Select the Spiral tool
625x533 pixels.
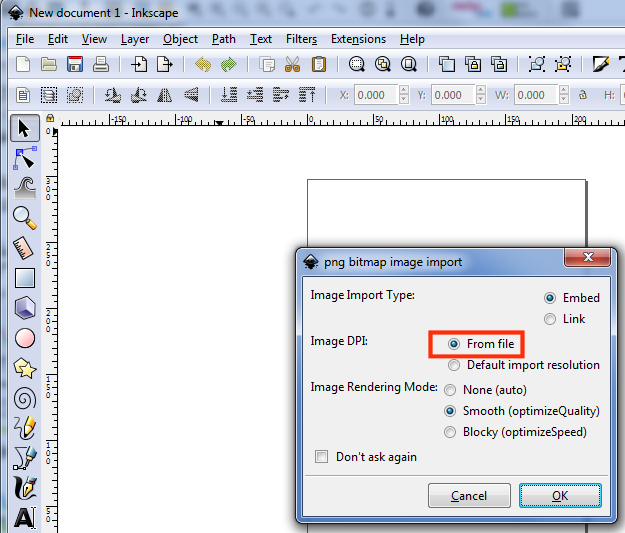click(x=24, y=399)
